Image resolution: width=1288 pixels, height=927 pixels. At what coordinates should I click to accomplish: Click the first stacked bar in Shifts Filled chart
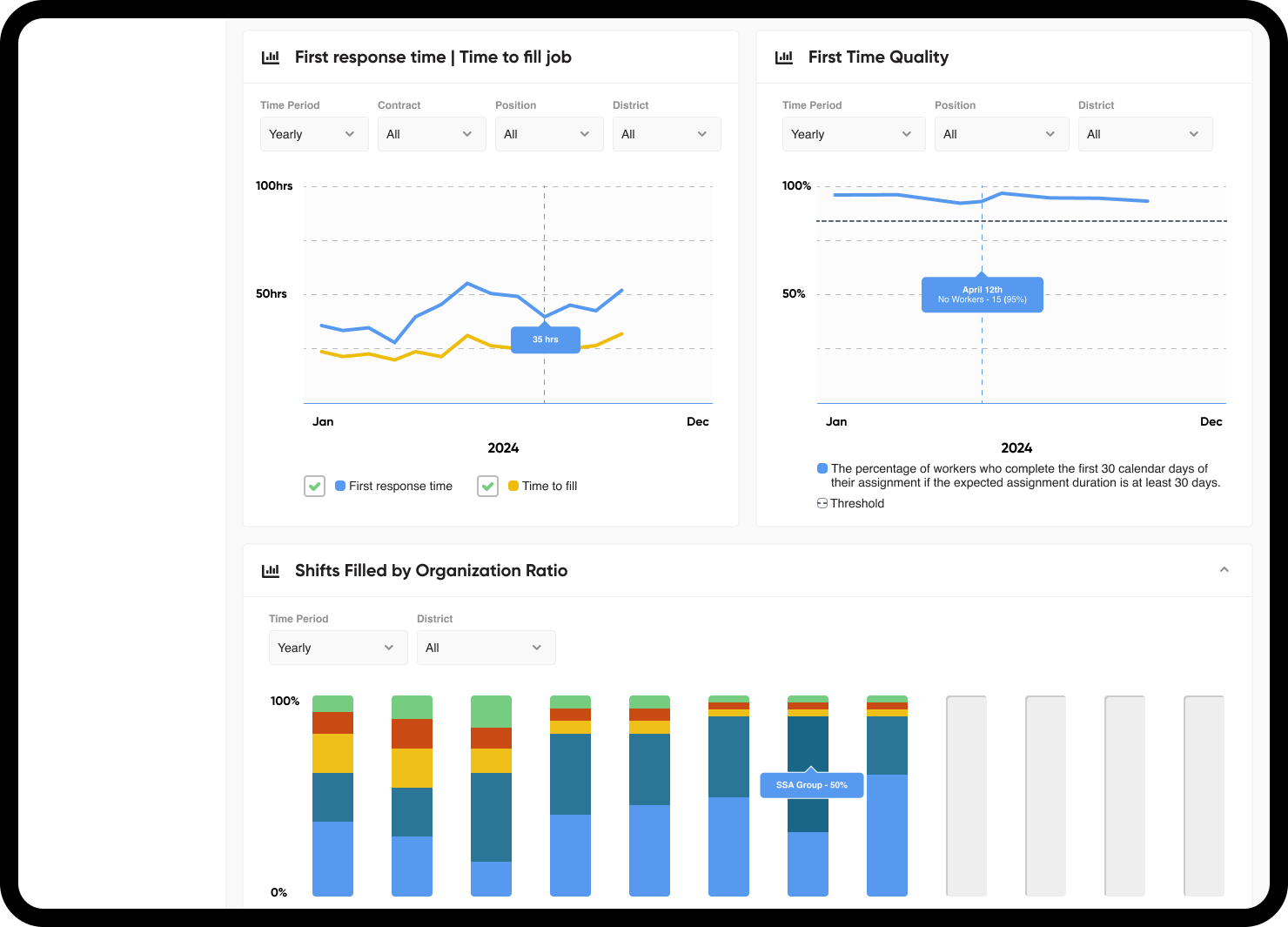coord(333,796)
